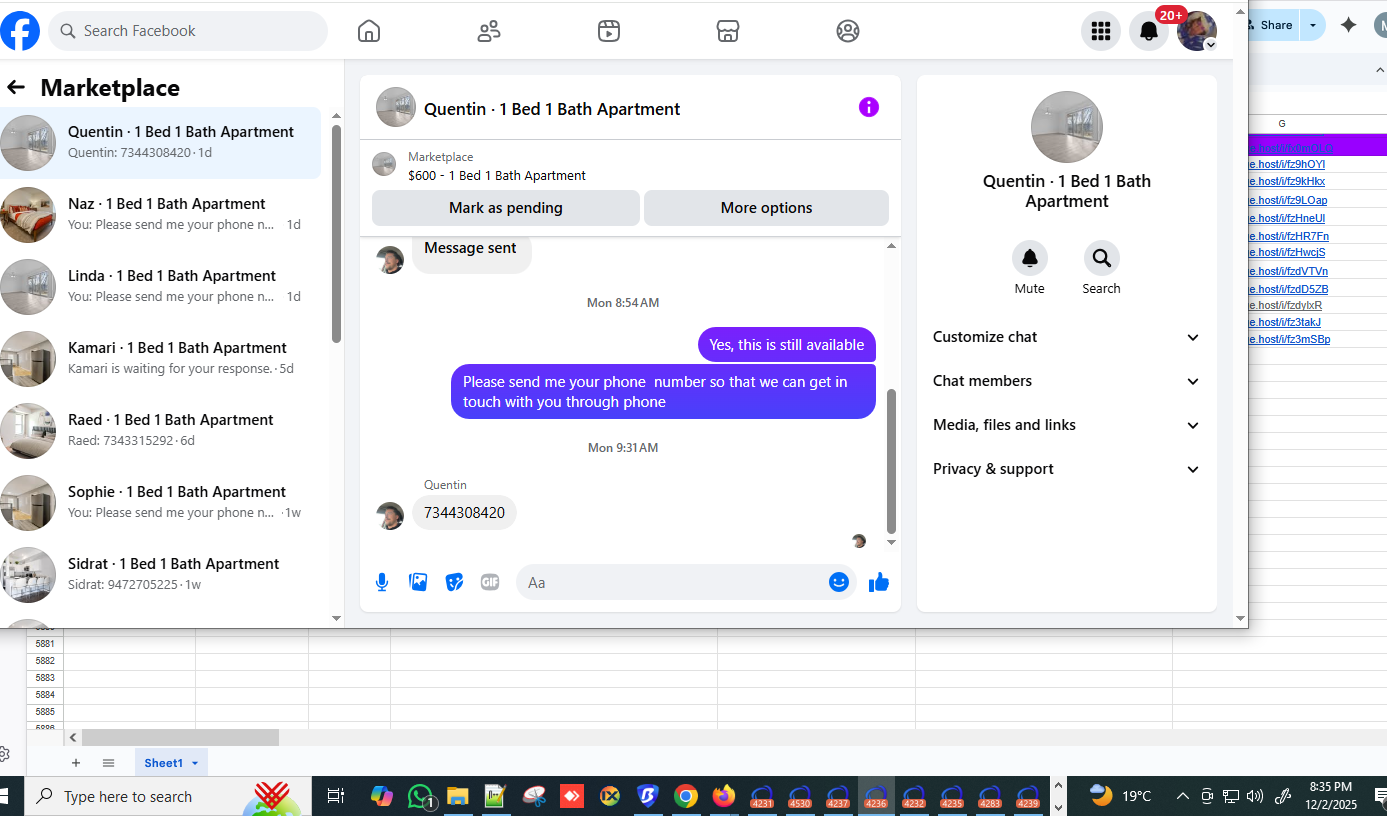Click the chat message scrollbar thumb

892,461
